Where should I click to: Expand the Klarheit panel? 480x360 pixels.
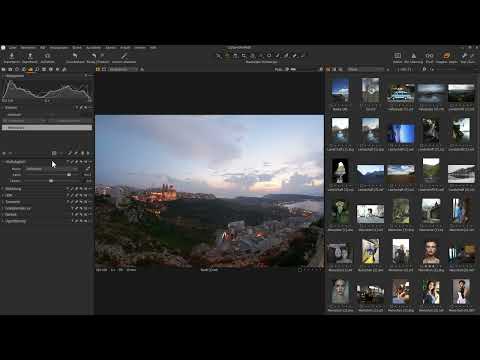(x=11, y=215)
